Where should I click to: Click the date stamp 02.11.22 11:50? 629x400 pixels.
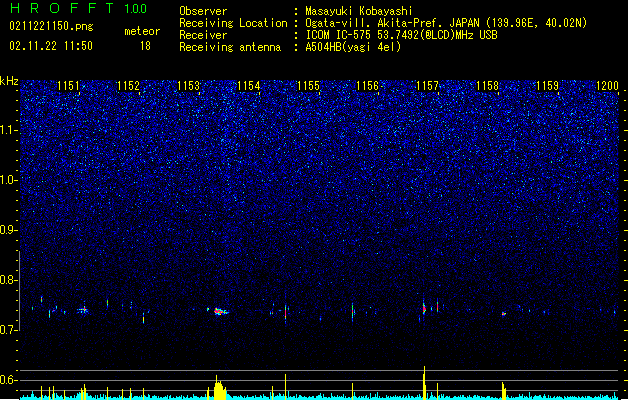[51, 46]
